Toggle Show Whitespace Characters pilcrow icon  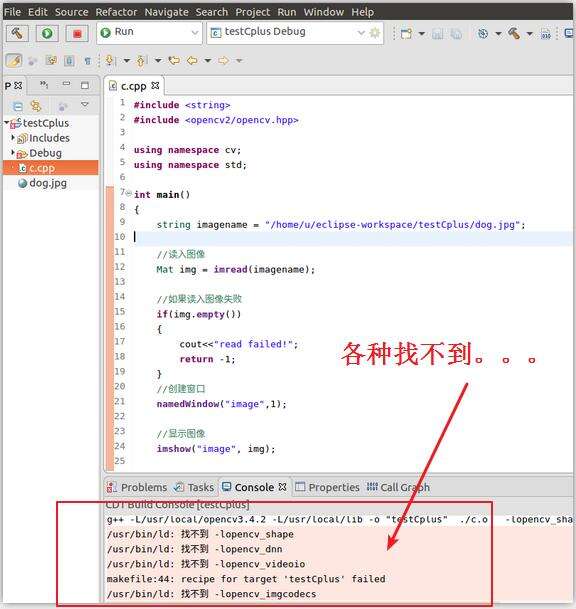(88, 61)
